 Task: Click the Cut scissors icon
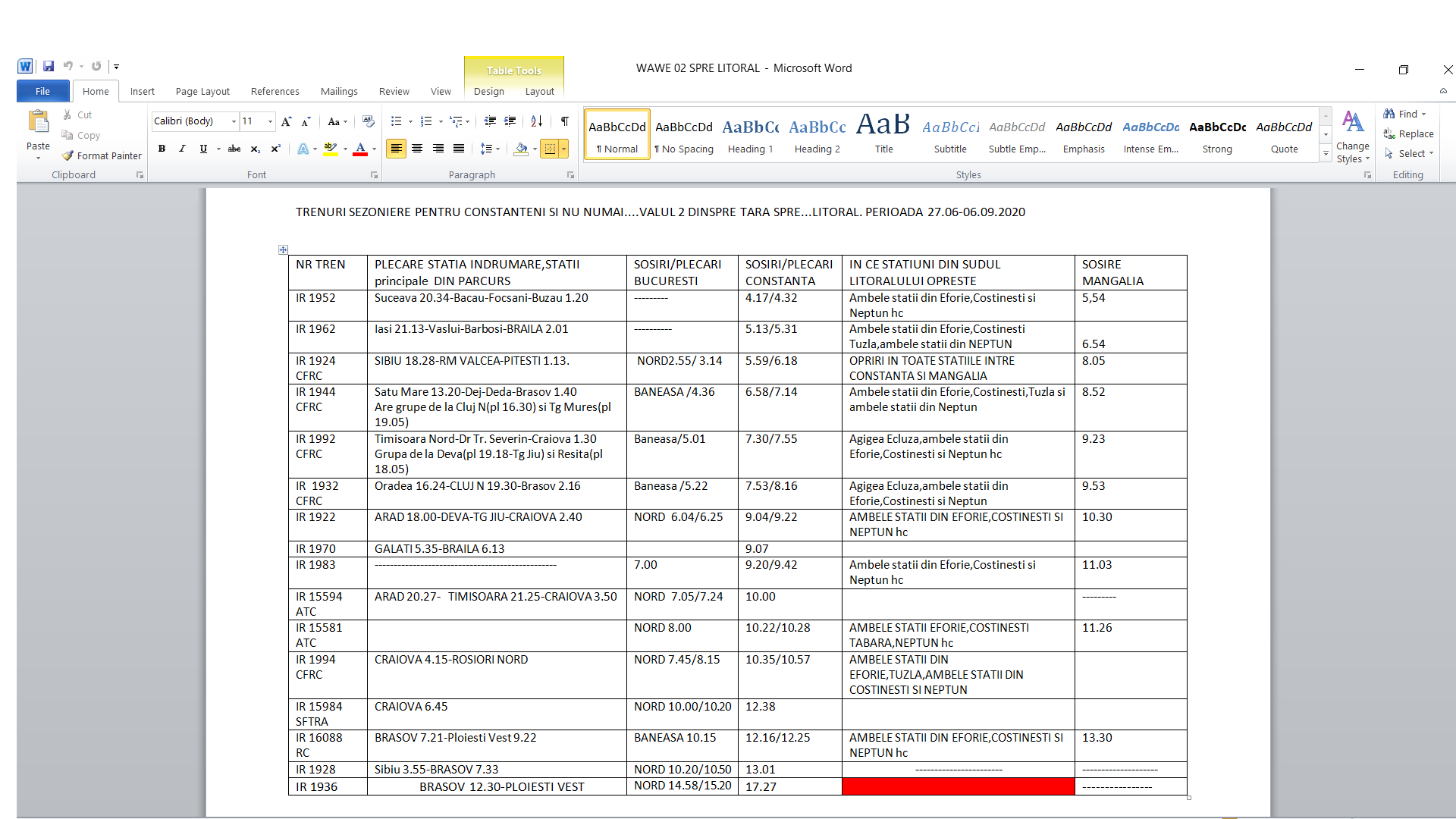click(x=67, y=115)
